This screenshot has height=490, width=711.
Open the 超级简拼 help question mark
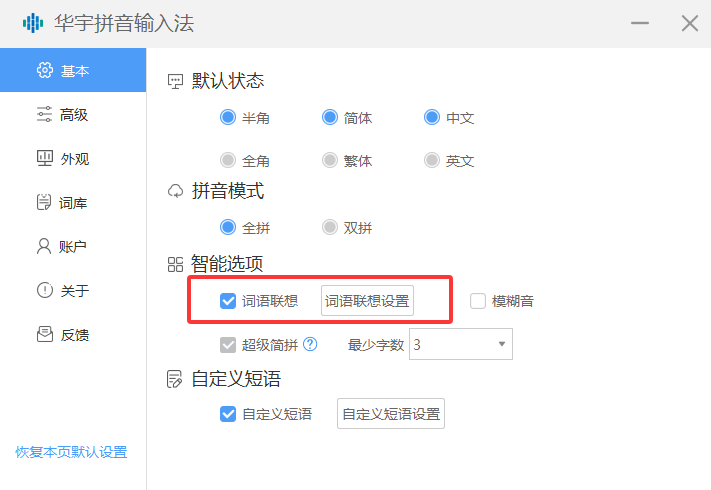click(310, 345)
